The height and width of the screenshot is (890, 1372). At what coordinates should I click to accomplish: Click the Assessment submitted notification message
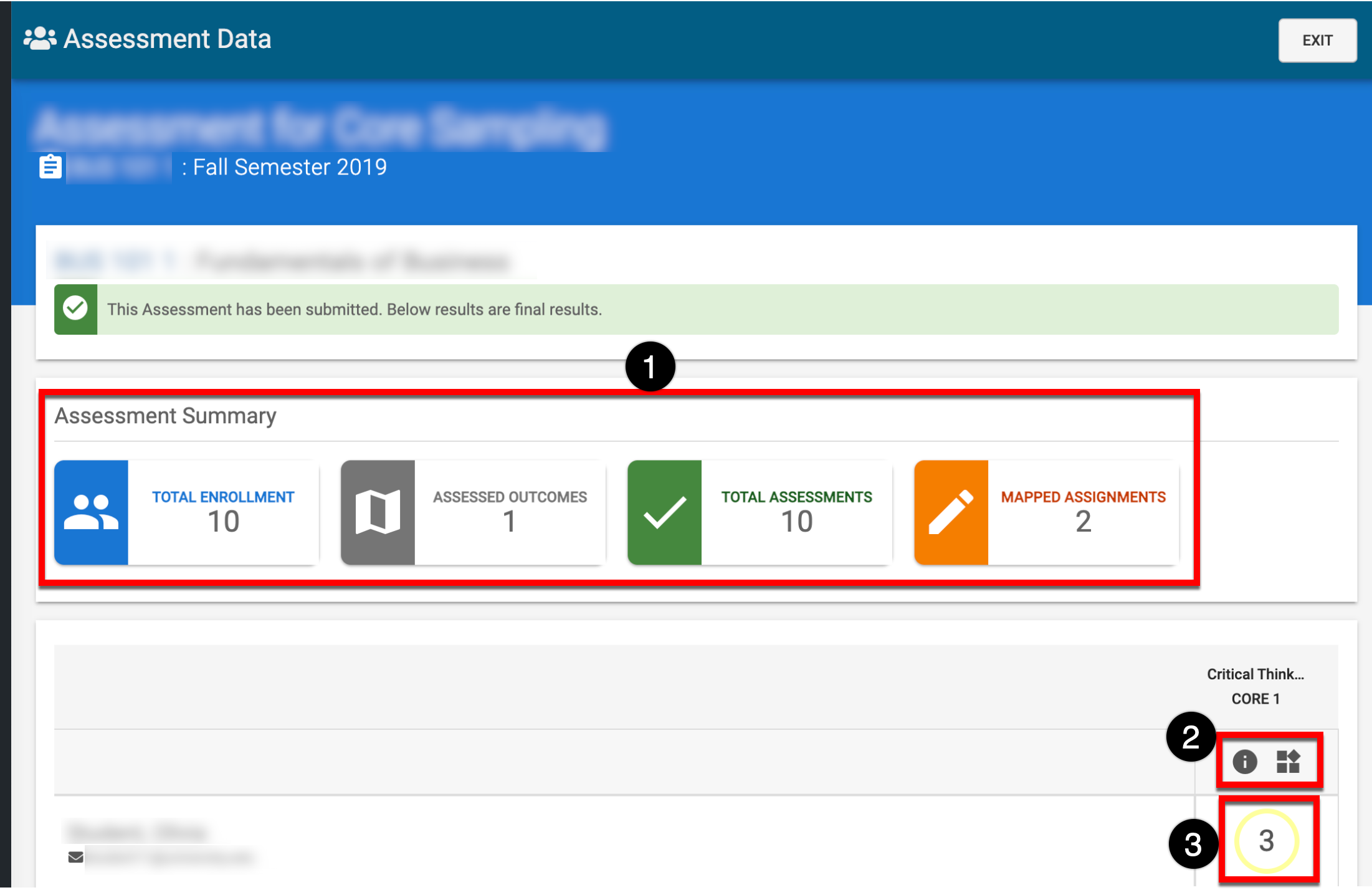[354, 310]
